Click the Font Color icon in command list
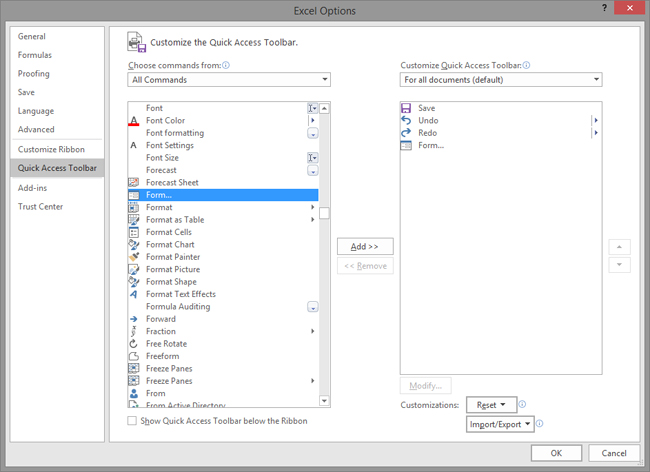 coord(134,121)
